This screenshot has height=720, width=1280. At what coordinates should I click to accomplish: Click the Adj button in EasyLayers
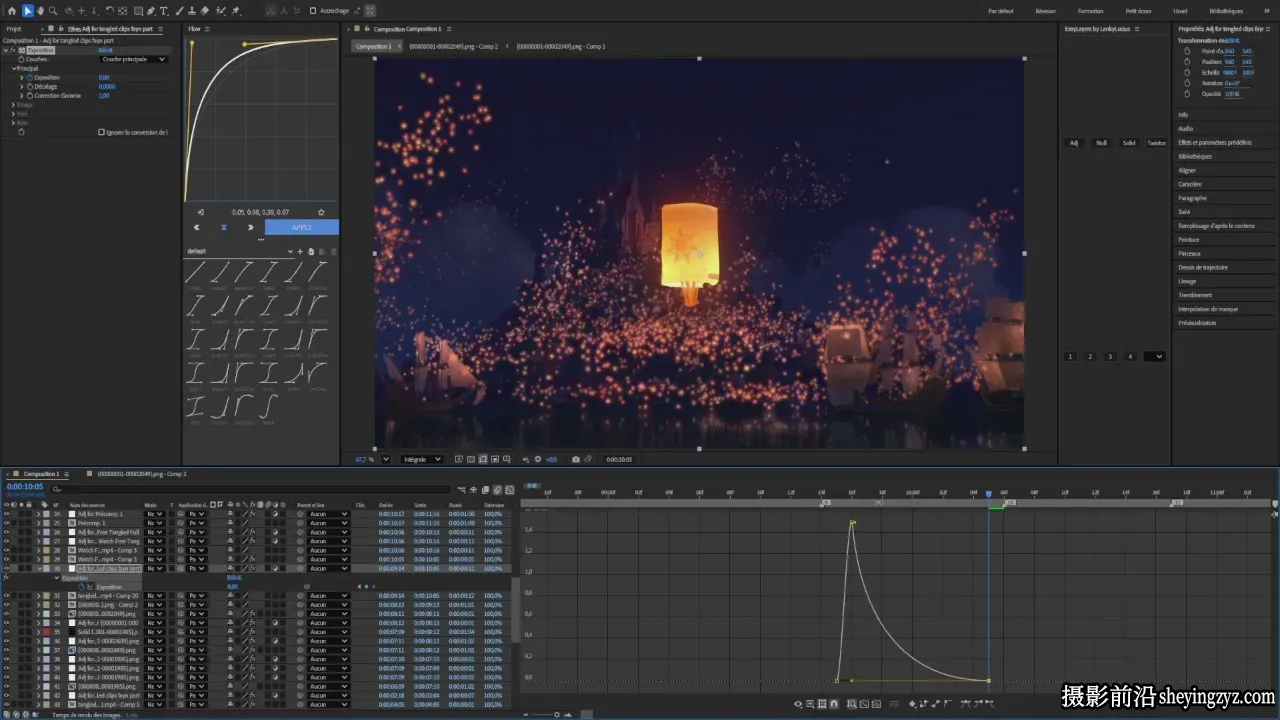(x=1074, y=143)
